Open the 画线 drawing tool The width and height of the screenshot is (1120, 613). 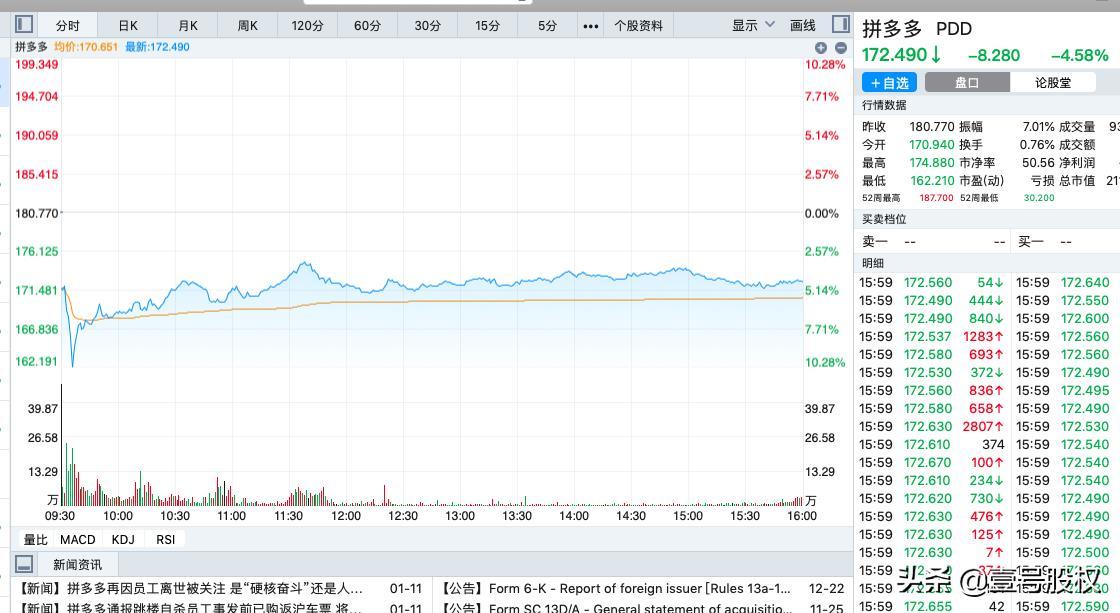[x=803, y=26]
